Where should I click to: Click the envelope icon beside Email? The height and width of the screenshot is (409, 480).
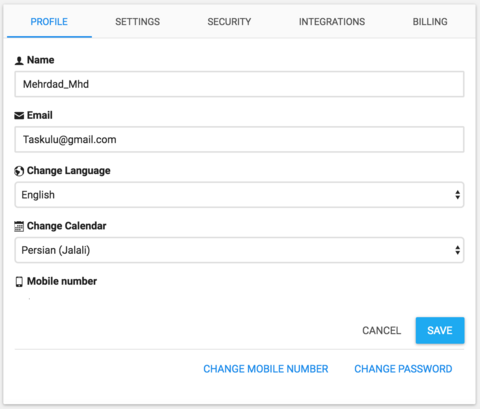tap(19, 115)
